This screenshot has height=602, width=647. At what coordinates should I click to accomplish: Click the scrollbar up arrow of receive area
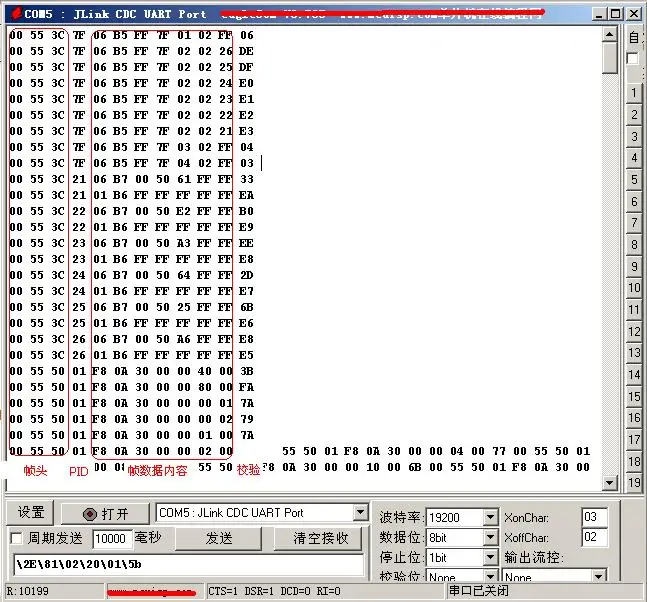pos(609,35)
